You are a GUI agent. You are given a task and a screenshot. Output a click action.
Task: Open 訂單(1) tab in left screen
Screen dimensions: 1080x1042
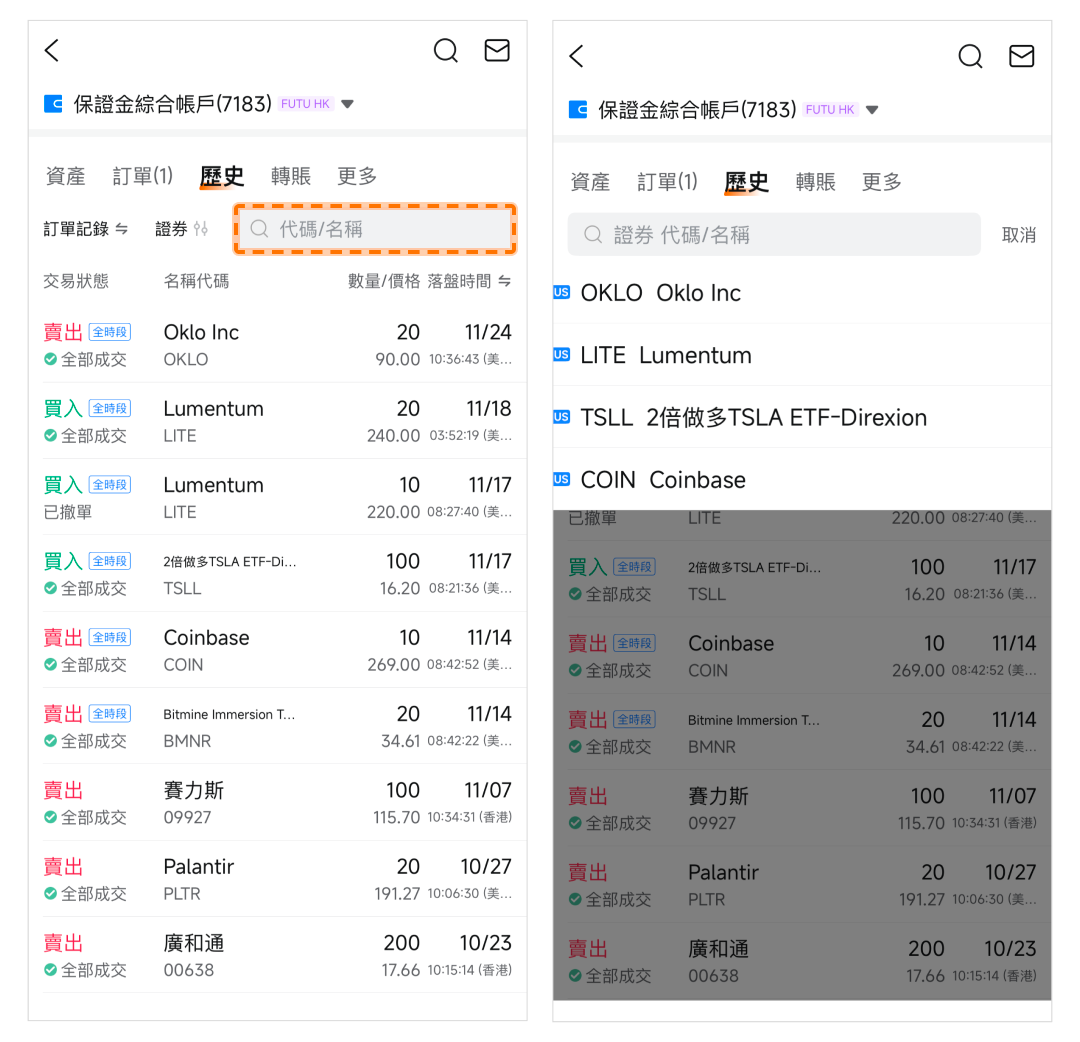(x=143, y=177)
